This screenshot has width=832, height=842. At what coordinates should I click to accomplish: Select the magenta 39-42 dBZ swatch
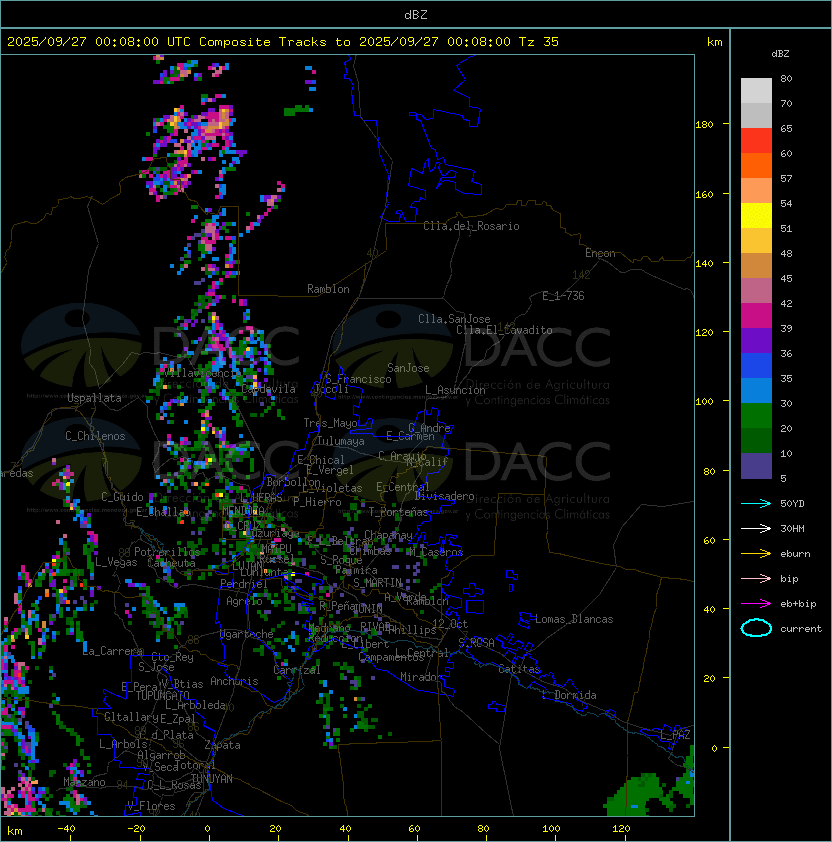[756, 315]
